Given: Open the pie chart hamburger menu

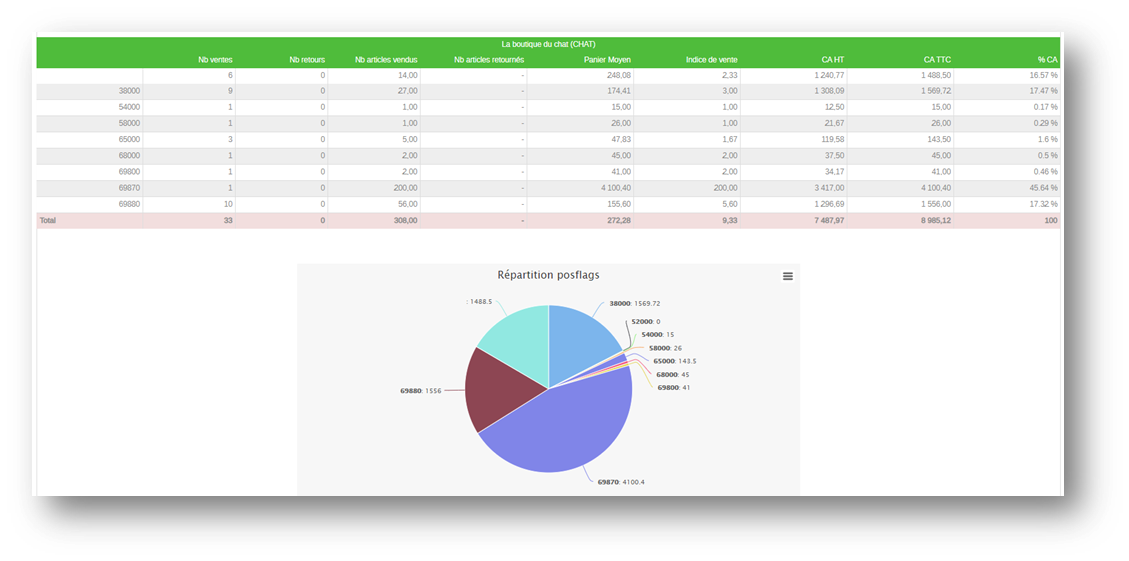Looking at the screenshot, I should [788, 276].
